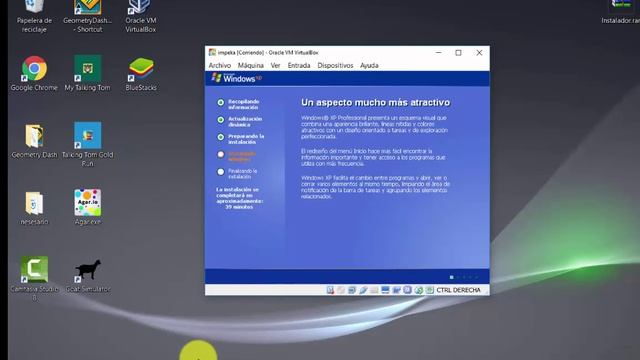Select the My Talking Tom desktop shortcut

point(87,73)
